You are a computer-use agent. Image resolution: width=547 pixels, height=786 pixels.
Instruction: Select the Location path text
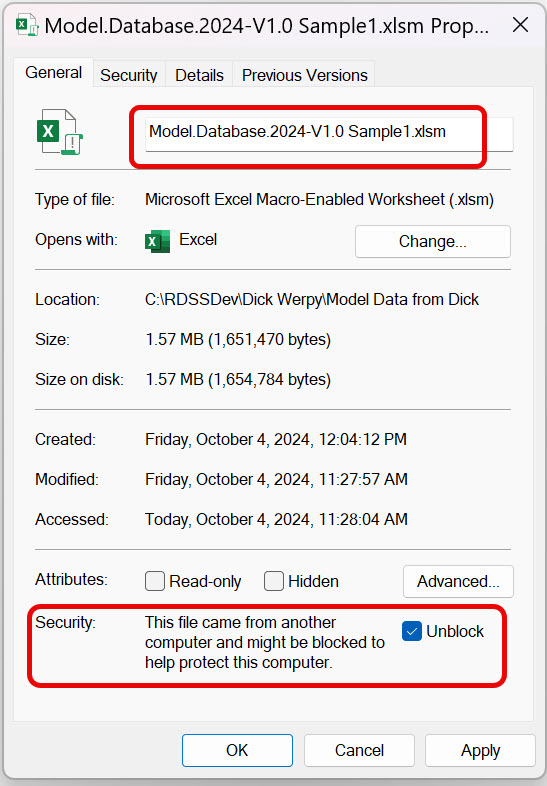coord(312,299)
